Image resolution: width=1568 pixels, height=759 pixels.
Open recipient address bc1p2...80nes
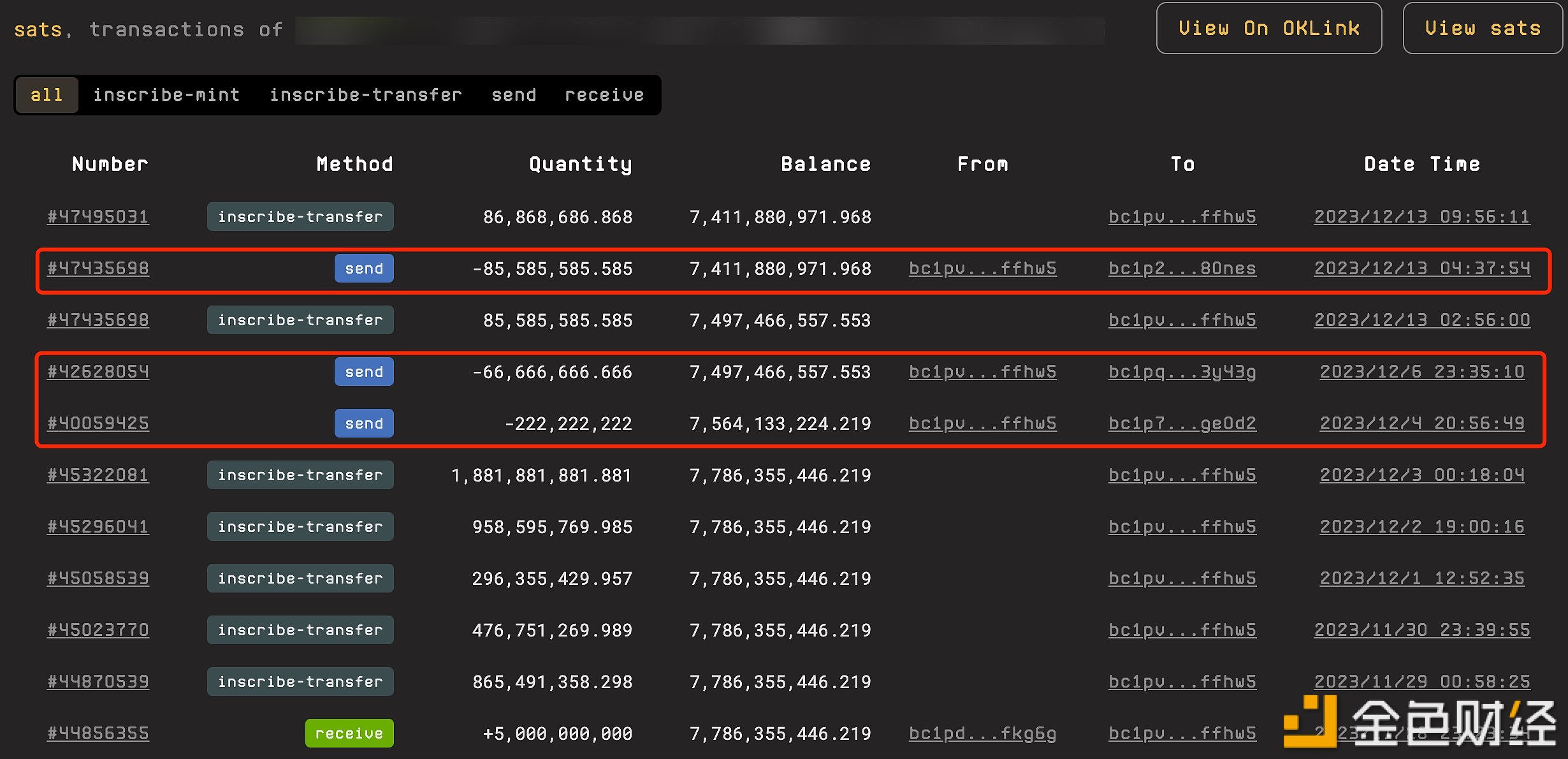[x=1182, y=269]
